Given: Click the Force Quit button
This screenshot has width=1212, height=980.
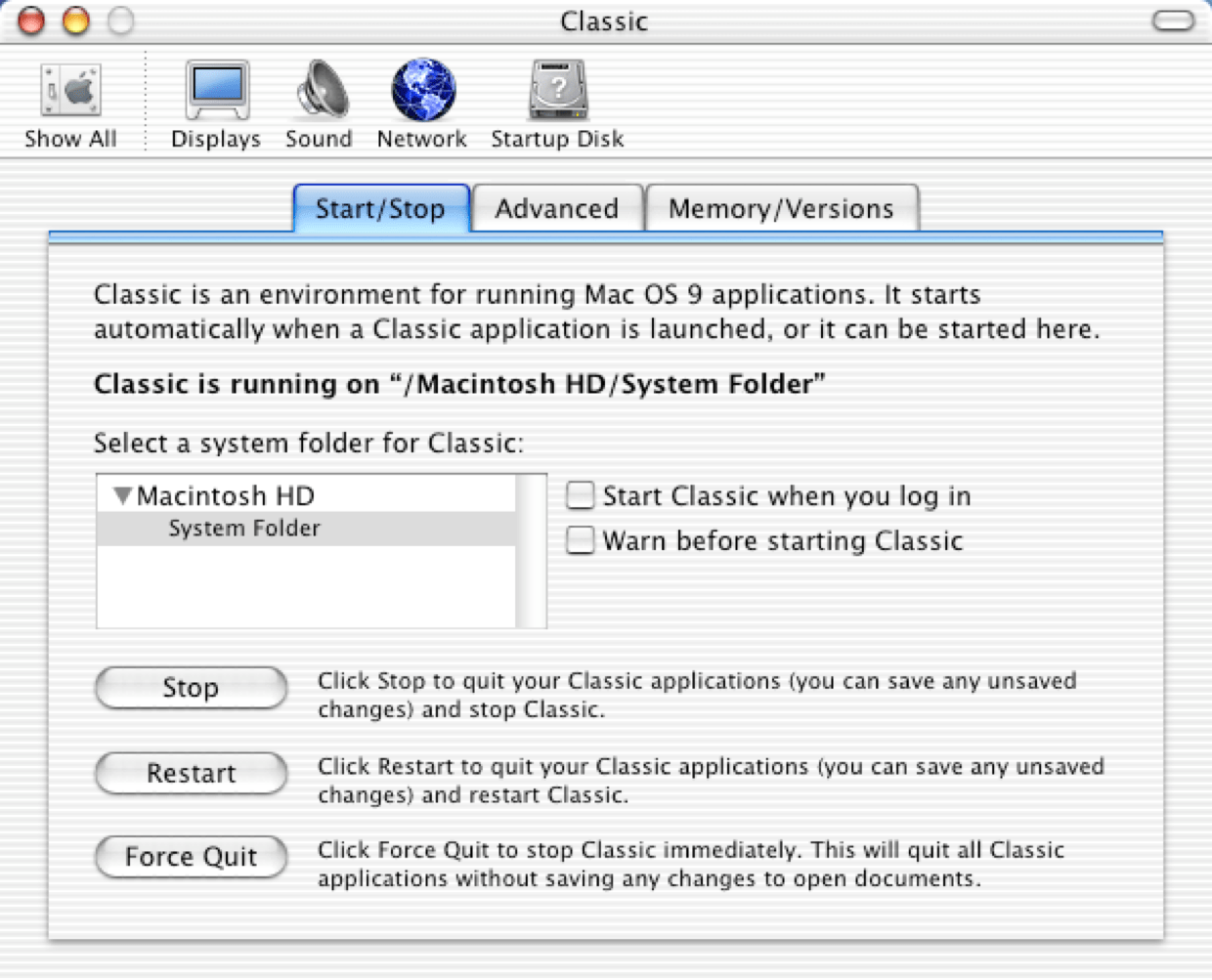Looking at the screenshot, I should click(x=192, y=857).
